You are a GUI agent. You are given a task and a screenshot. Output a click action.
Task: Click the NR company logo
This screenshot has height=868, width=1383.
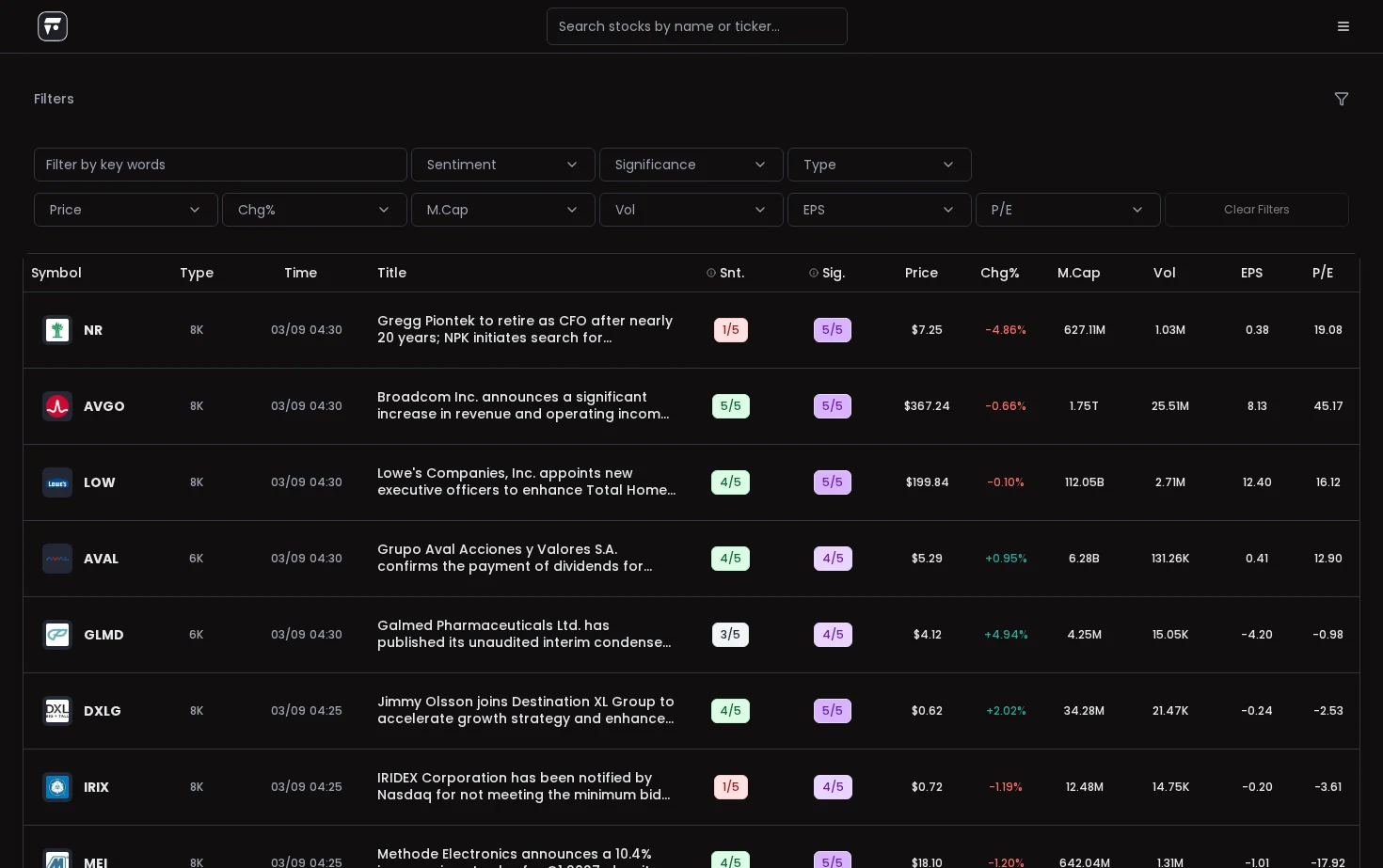click(57, 330)
